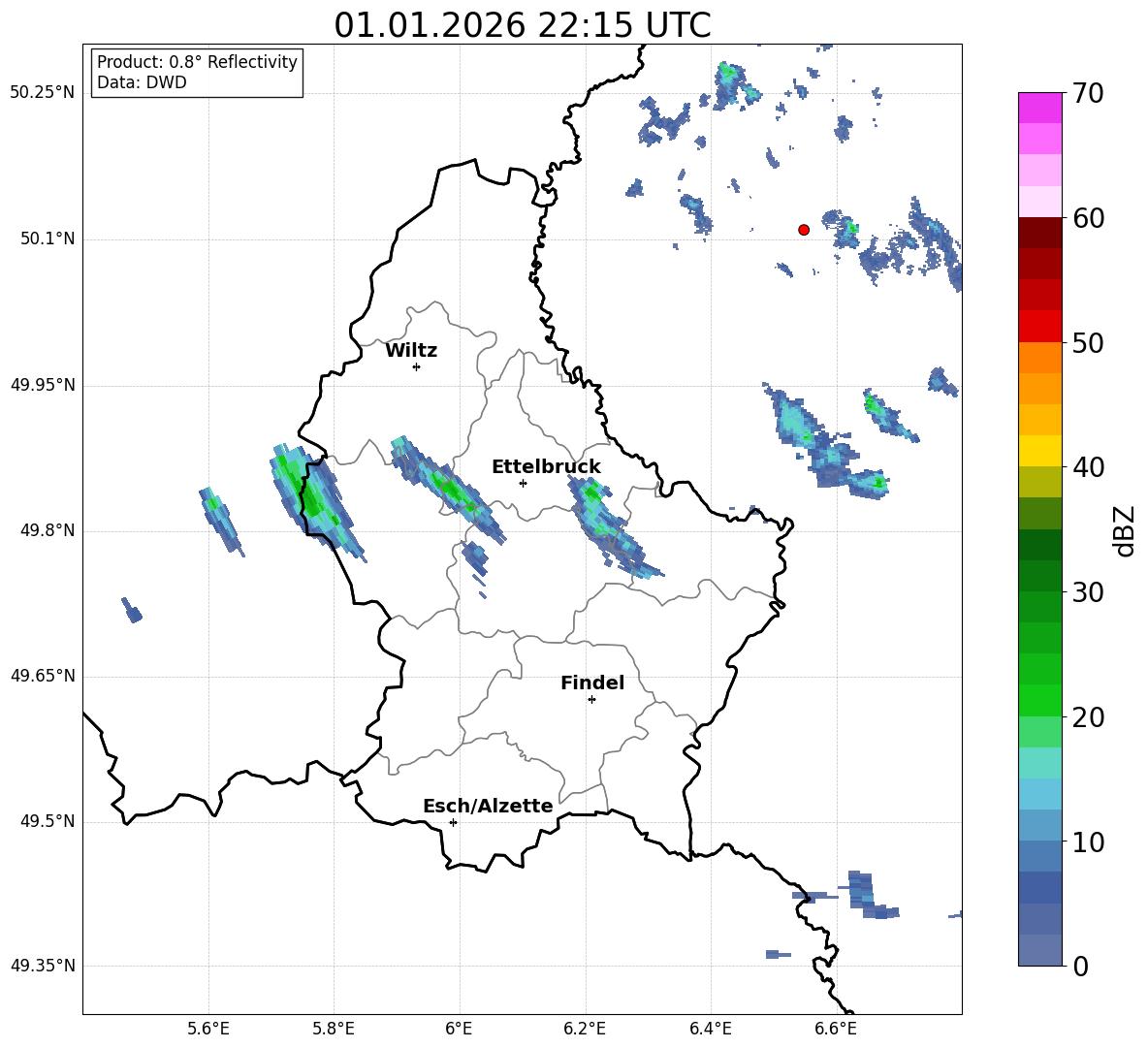Image resolution: width=1148 pixels, height=1048 pixels.
Task: Click the 70 value on the colorbar
Action: [1087, 93]
